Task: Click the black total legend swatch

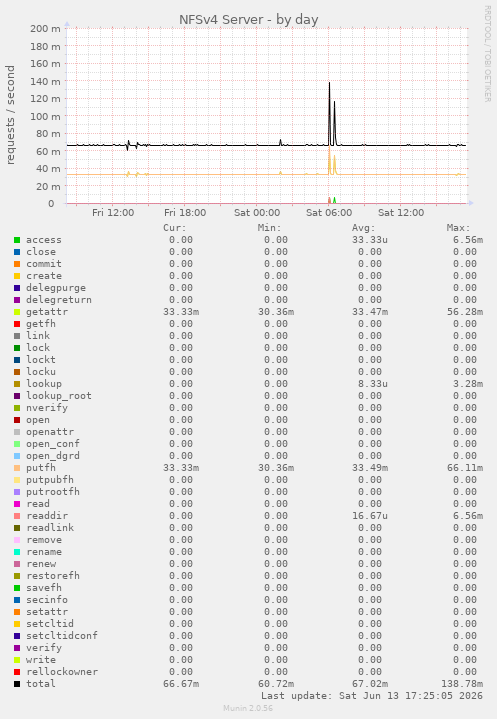Action: point(17,684)
